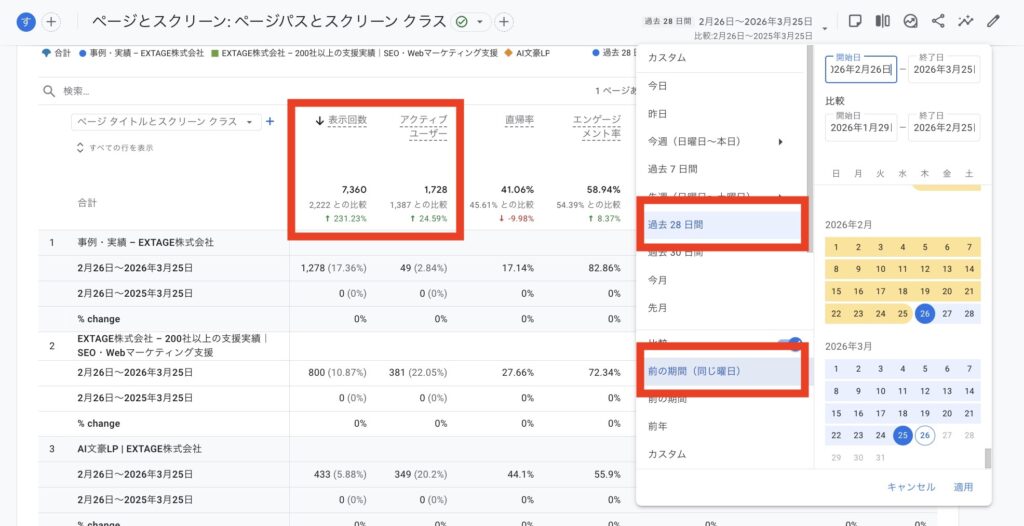Click orange diamond legend AI文豪LP

[x=527, y=53]
